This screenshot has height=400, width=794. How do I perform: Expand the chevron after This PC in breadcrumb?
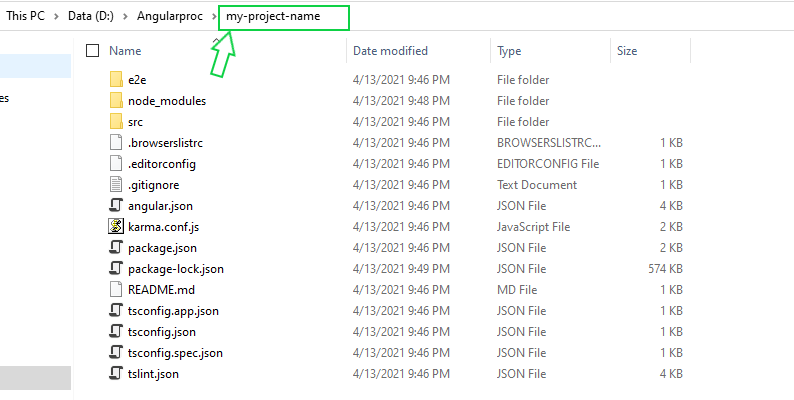click(56, 17)
